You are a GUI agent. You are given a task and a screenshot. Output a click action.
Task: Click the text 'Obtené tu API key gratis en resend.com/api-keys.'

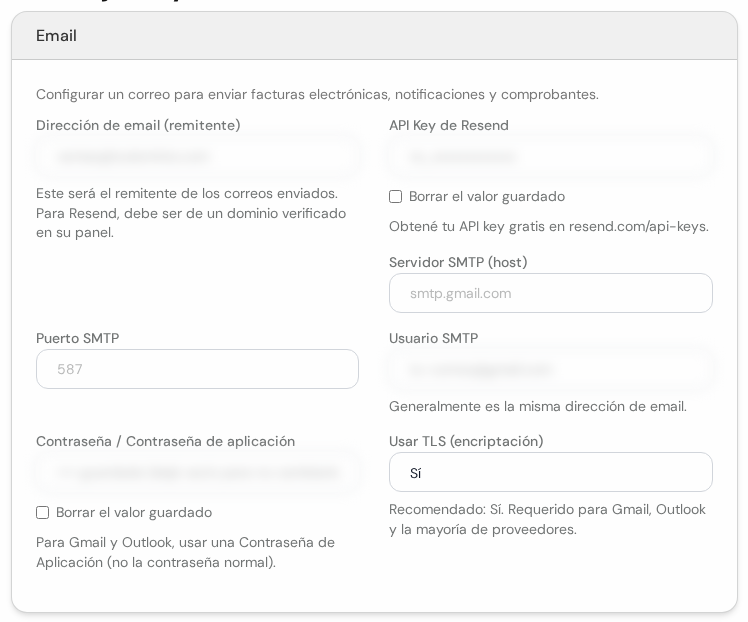(x=549, y=226)
